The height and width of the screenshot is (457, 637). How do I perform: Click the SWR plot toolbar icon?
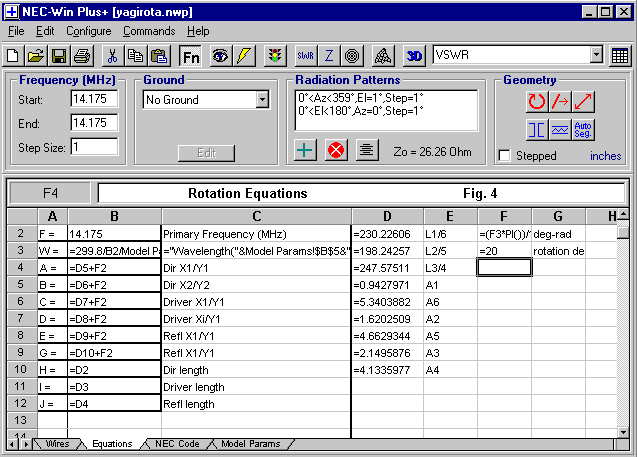coord(307,56)
